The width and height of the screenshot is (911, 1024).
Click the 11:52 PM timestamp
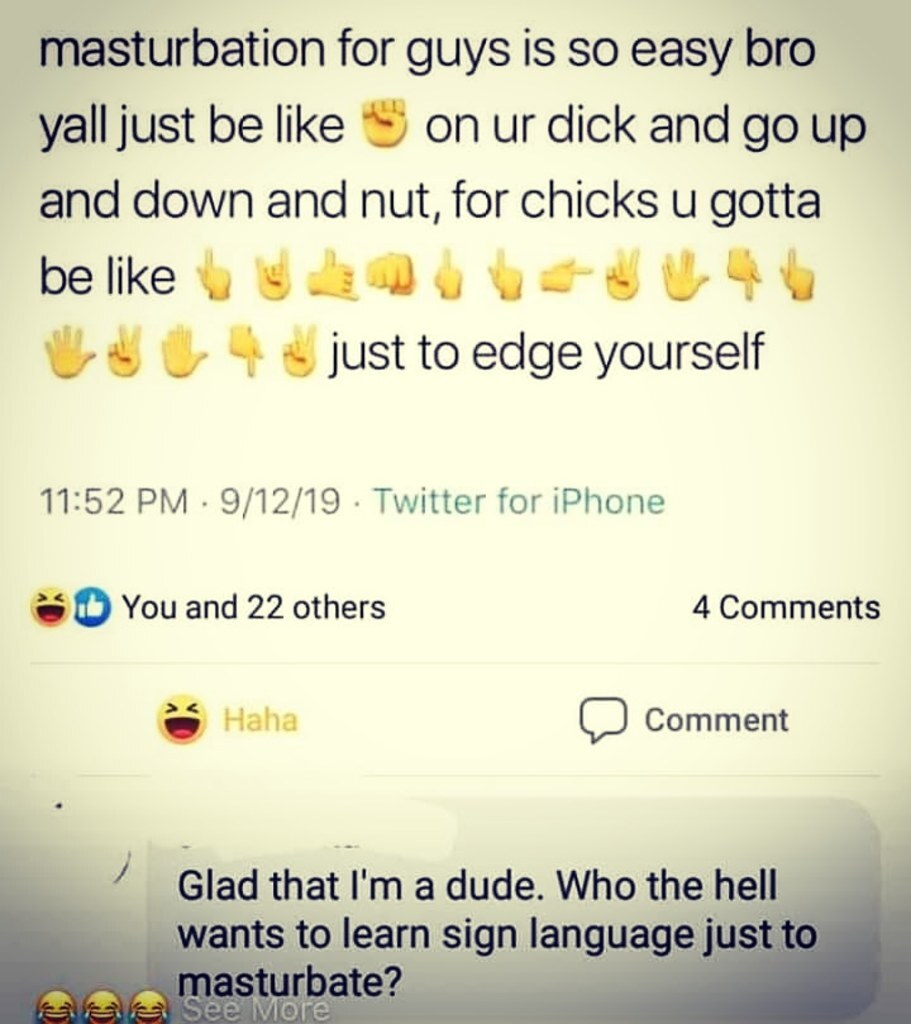pos(113,502)
